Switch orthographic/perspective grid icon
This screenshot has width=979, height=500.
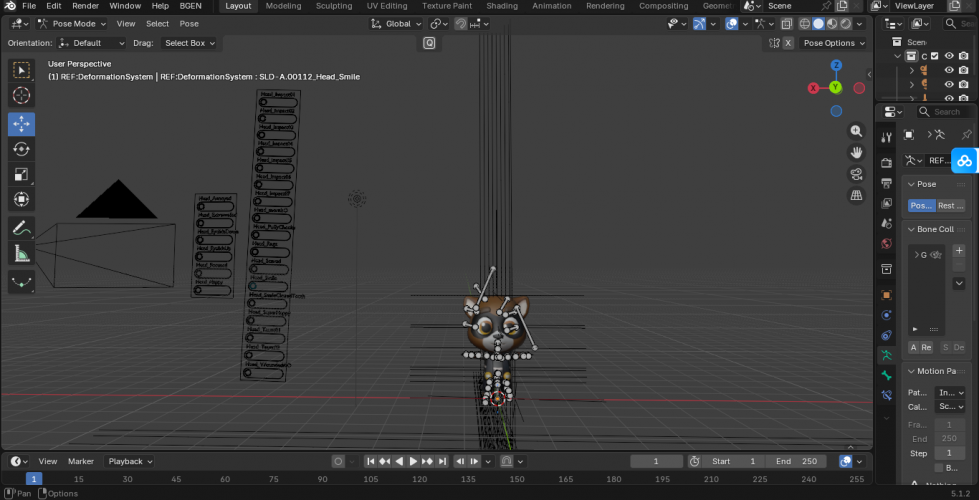(856, 195)
